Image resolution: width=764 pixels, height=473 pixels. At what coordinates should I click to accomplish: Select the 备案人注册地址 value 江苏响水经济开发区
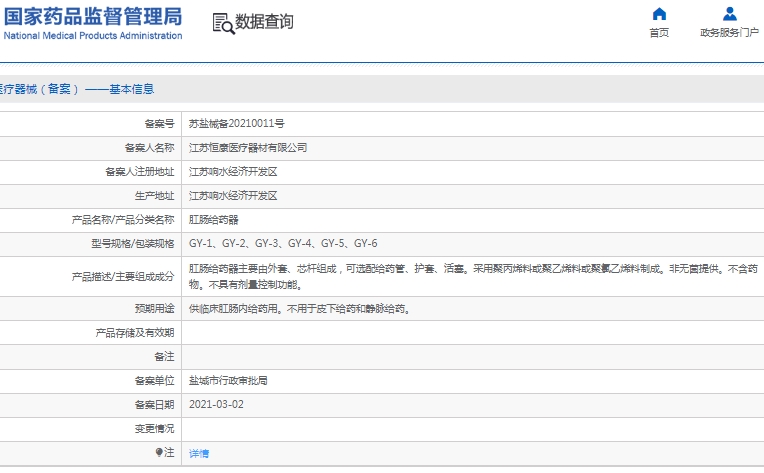coord(233,171)
